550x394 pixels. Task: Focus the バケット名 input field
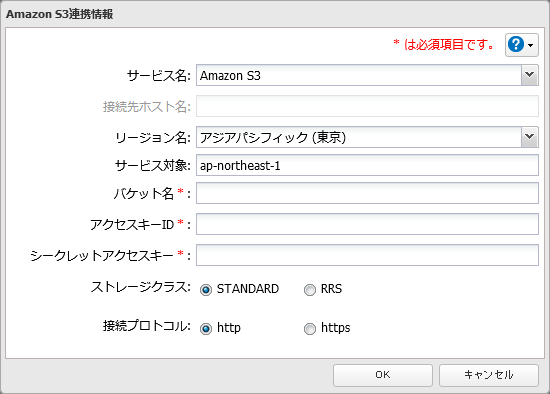(x=367, y=193)
